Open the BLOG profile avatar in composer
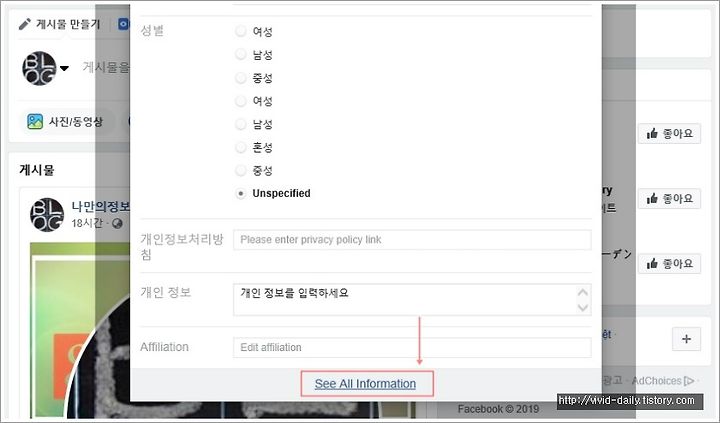Image resolution: width=720 pixels, height=423 pixels. (x=39, y=68)
